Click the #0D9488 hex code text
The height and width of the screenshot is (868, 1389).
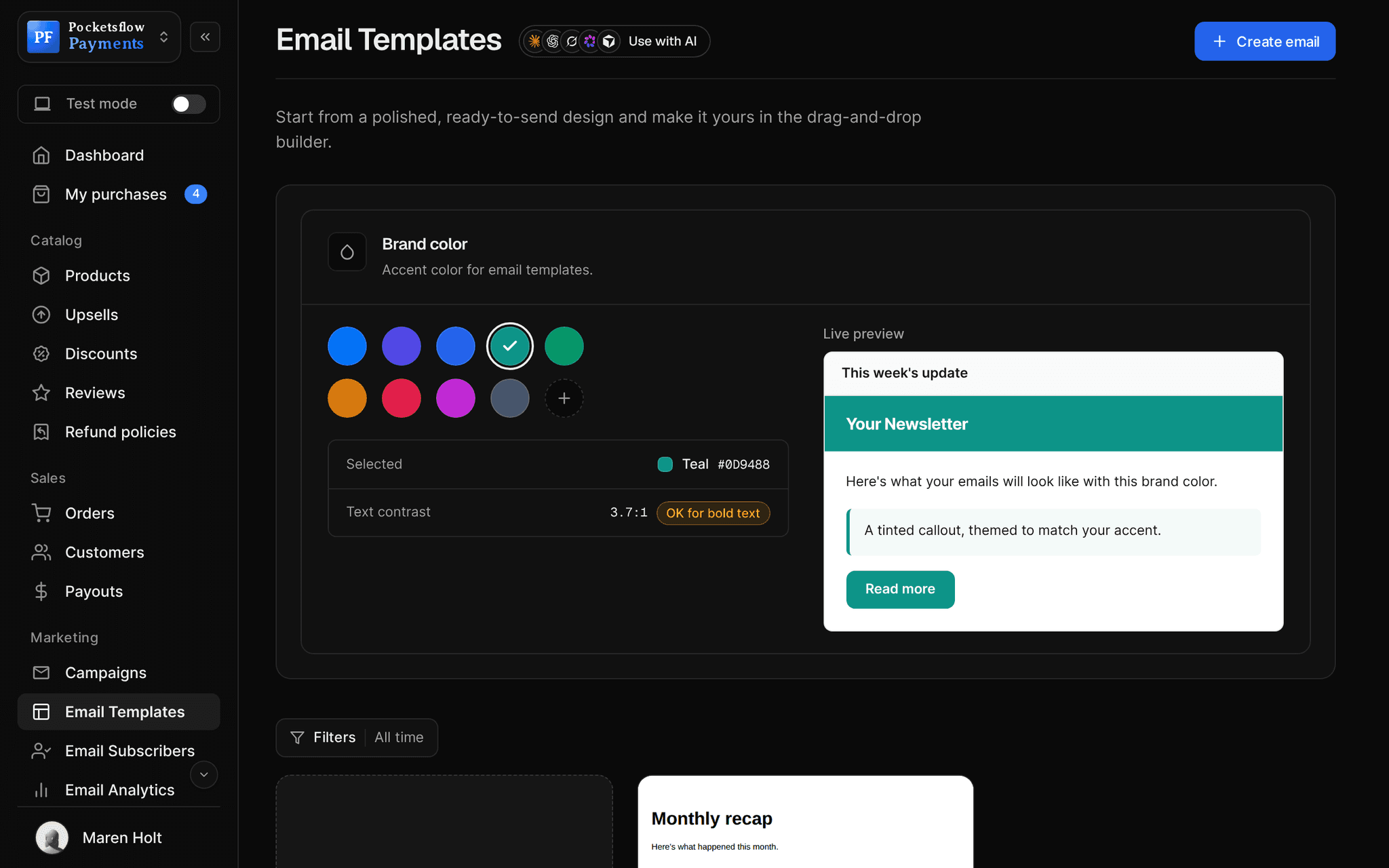coord(744,465)
